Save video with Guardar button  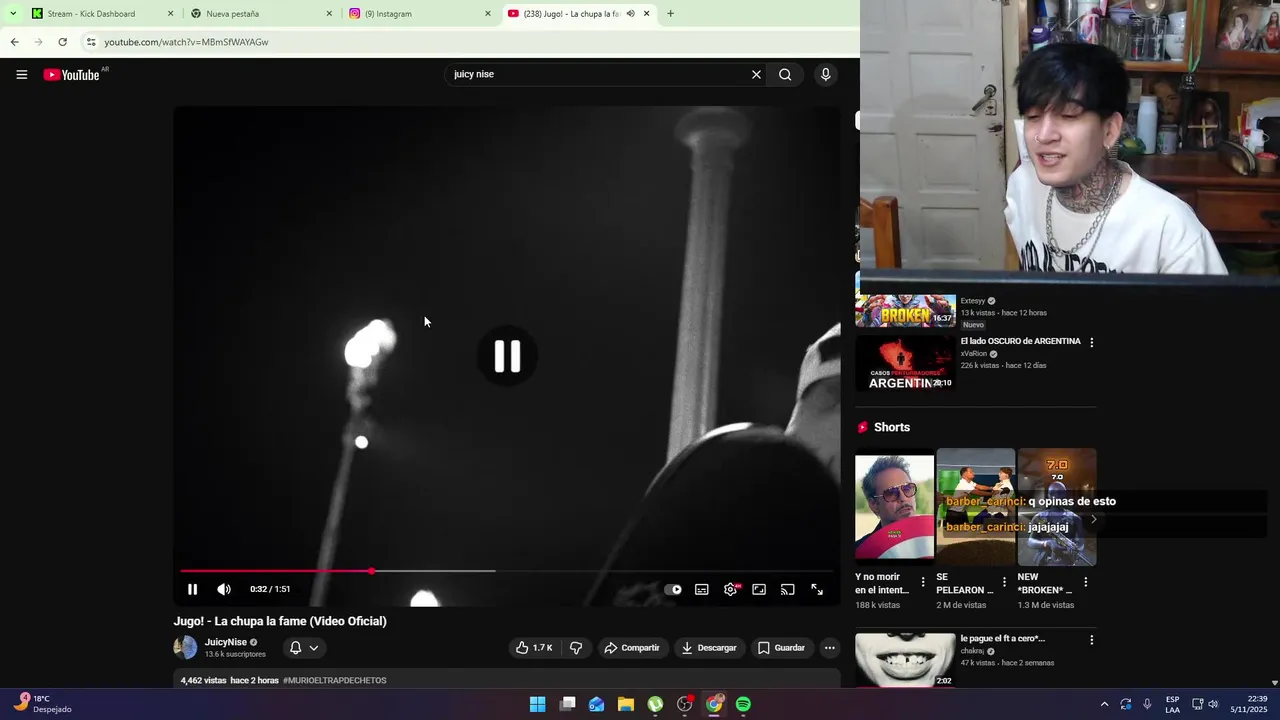781,648
